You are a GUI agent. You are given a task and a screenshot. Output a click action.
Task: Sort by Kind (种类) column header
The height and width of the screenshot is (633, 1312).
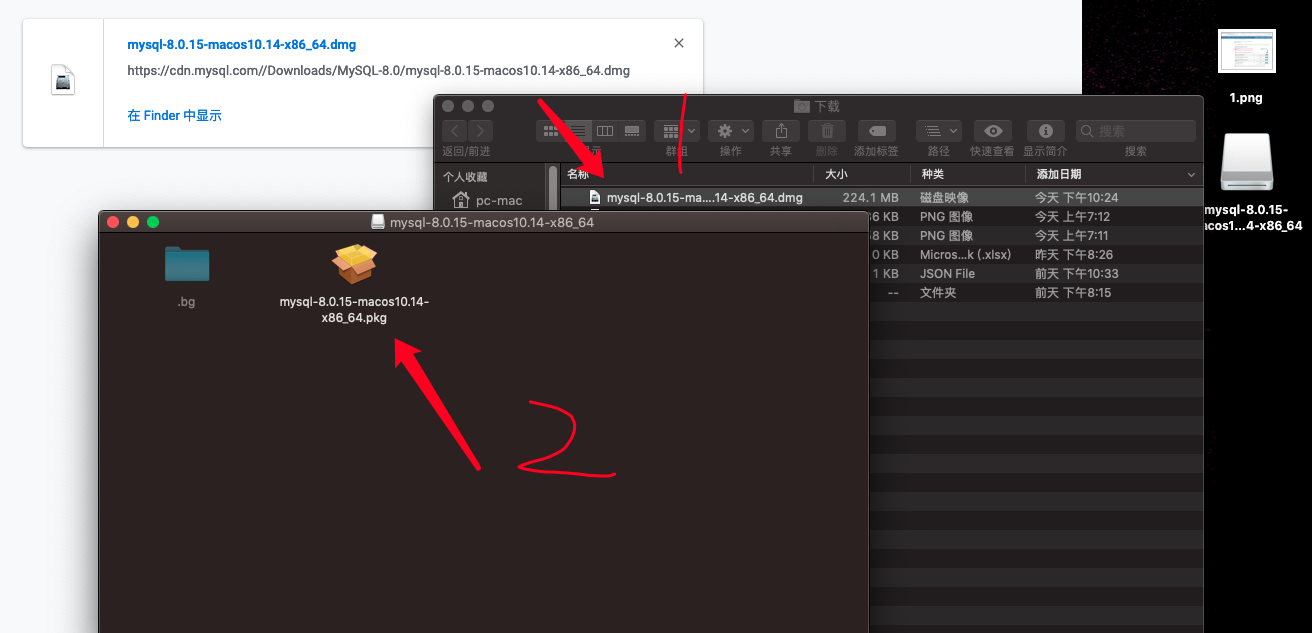coord(932,174)
